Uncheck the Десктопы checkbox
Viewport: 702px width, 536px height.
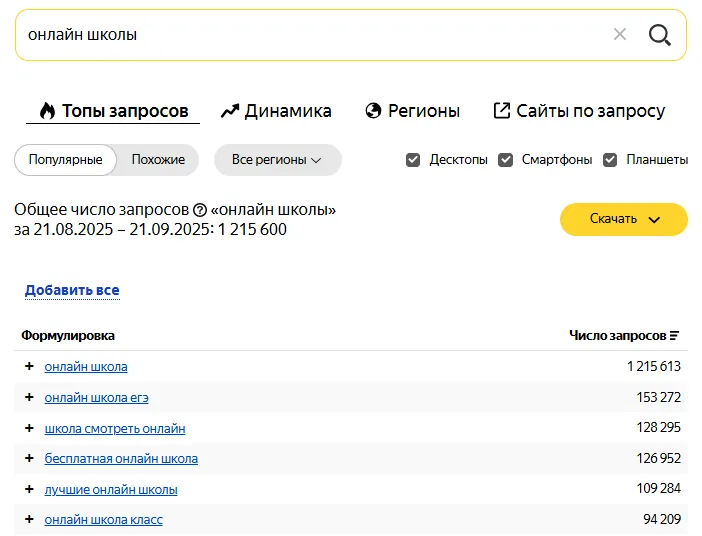pos(413,160)
